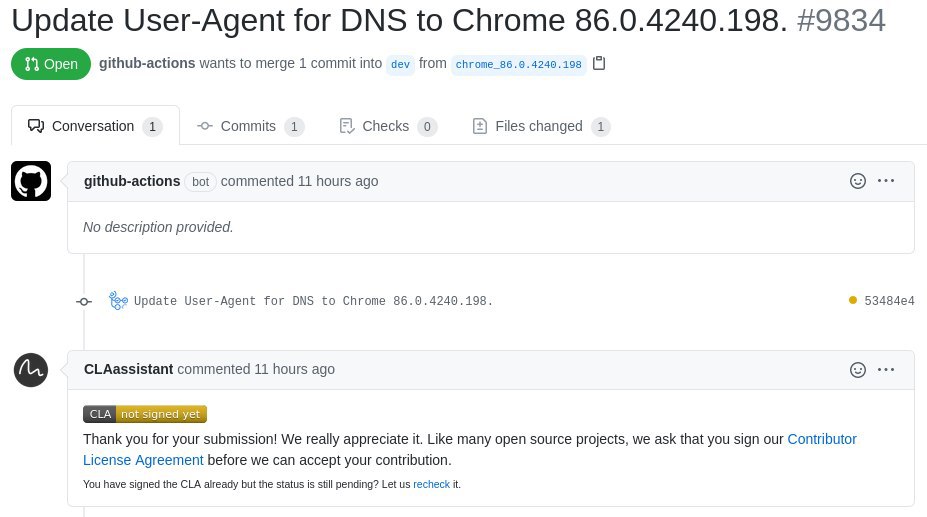Click the CLAassistant avatar
The width and height of the screenshot is (927, 517).
pos(31,370)
